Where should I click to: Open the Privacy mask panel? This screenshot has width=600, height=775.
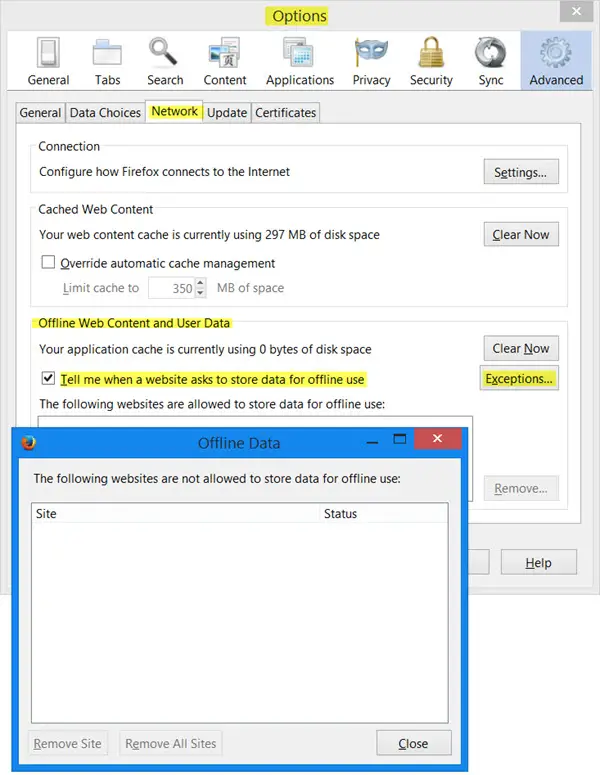[371, 61]
